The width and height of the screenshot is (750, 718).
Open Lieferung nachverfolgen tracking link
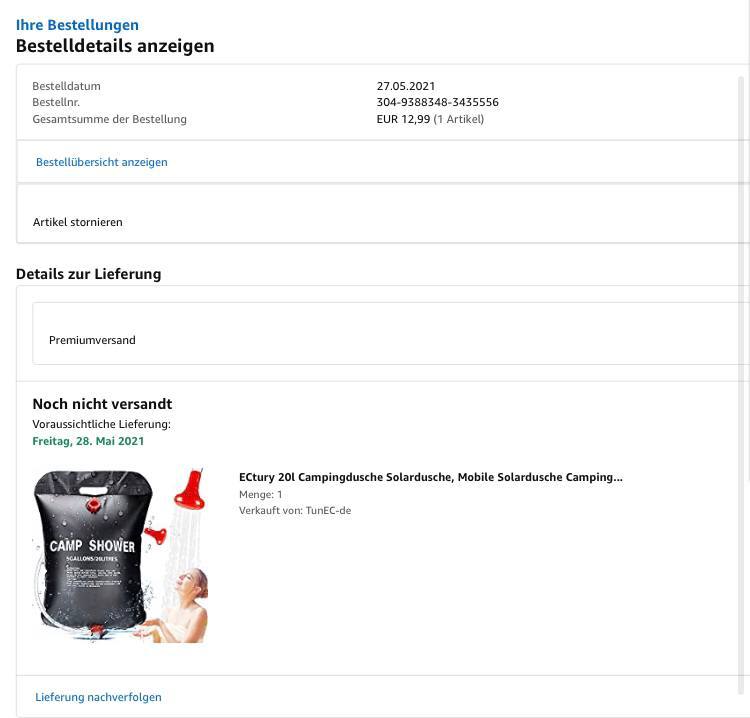pyautogui.click(x=98, y=697)
